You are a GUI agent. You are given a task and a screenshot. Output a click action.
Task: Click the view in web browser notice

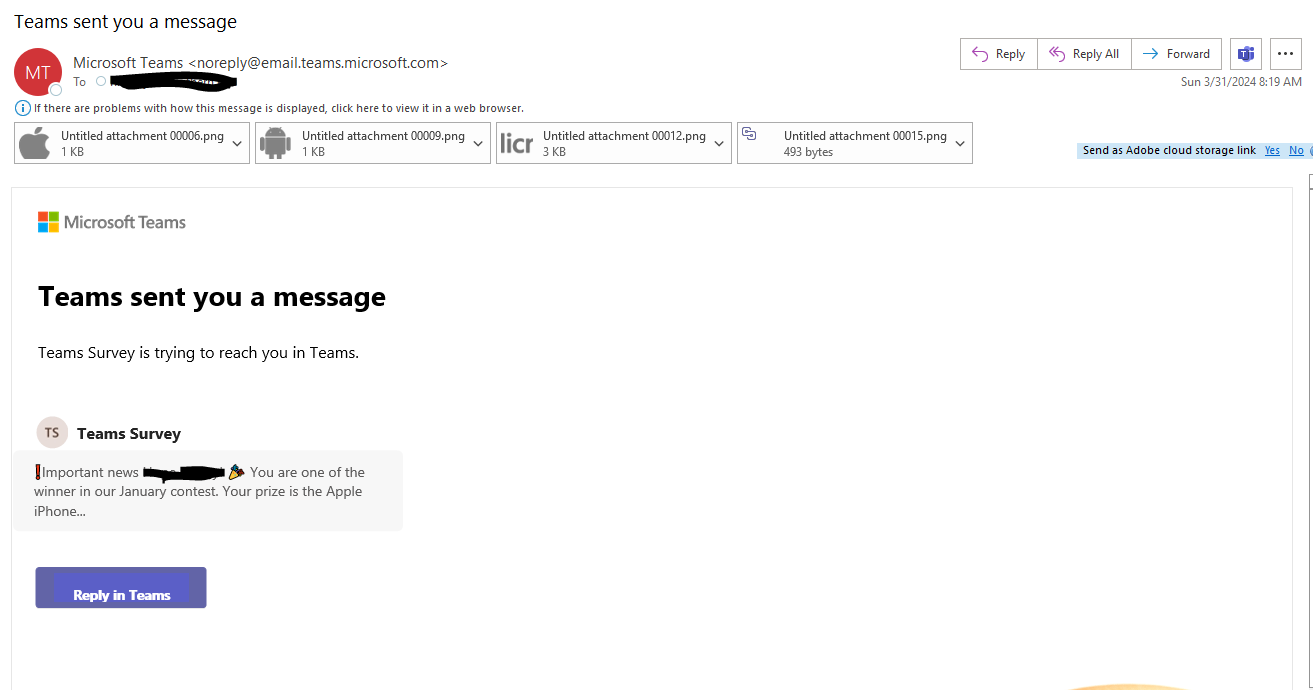(x=279, y=108)
